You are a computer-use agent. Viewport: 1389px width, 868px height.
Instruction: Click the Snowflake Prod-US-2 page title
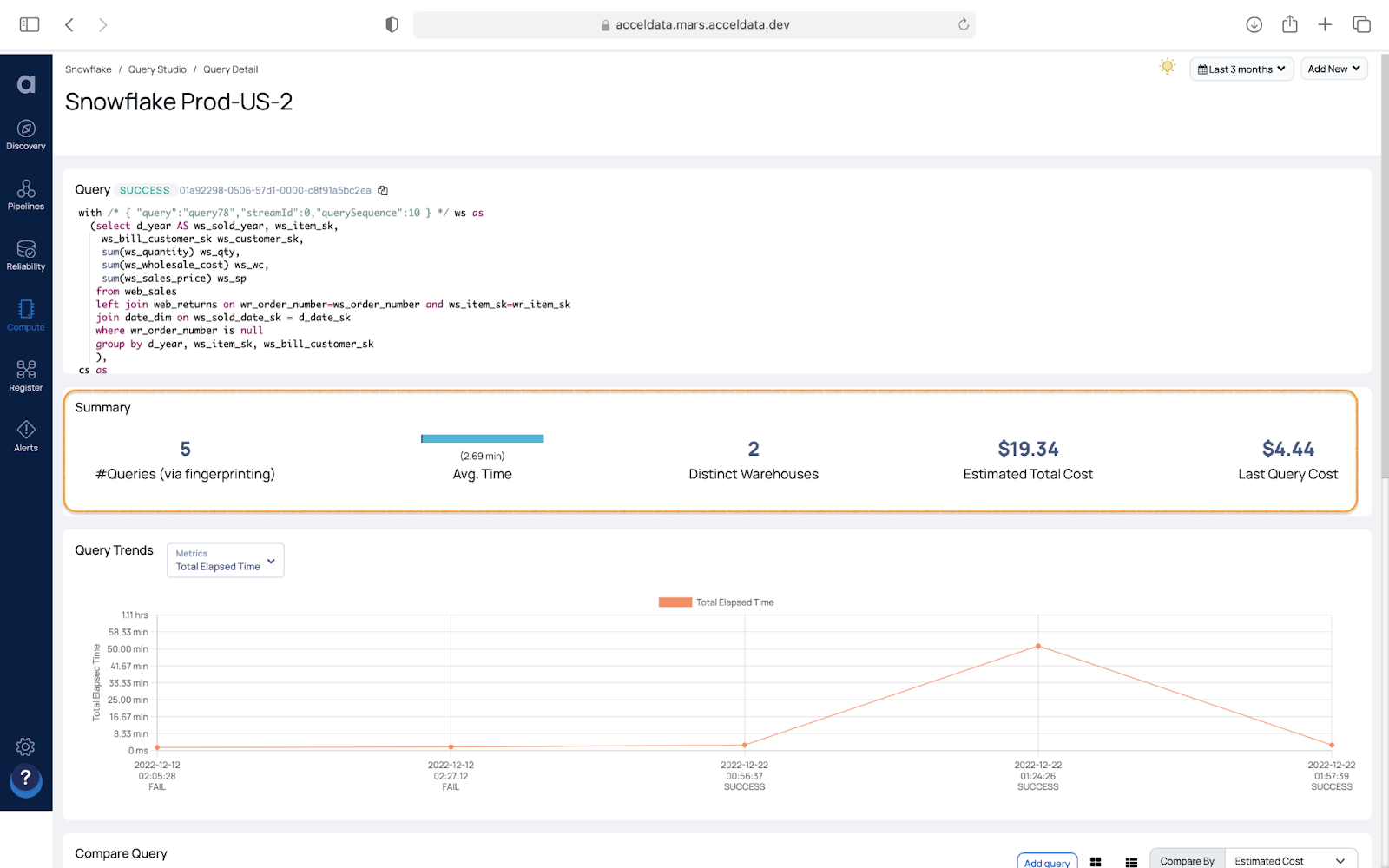click(179, 102)
